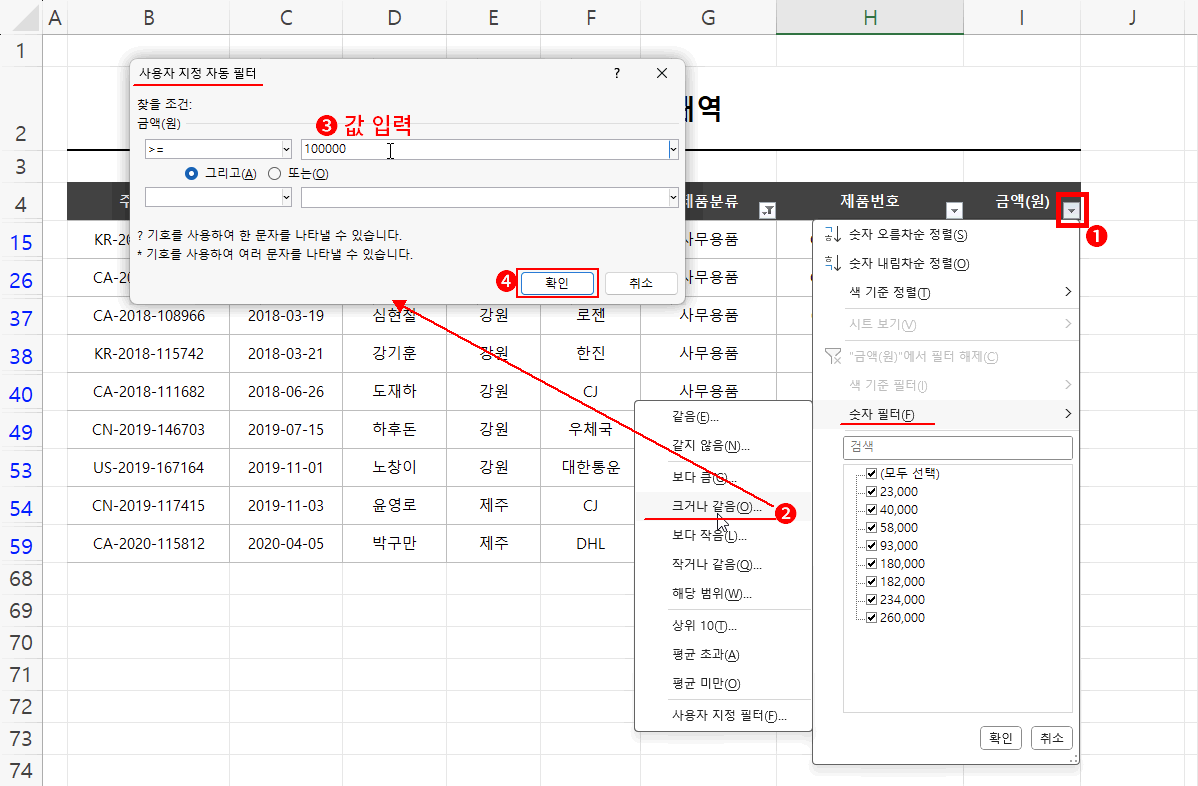Uncheck the 93,000 value checkbox

click(x=871, y=545)
